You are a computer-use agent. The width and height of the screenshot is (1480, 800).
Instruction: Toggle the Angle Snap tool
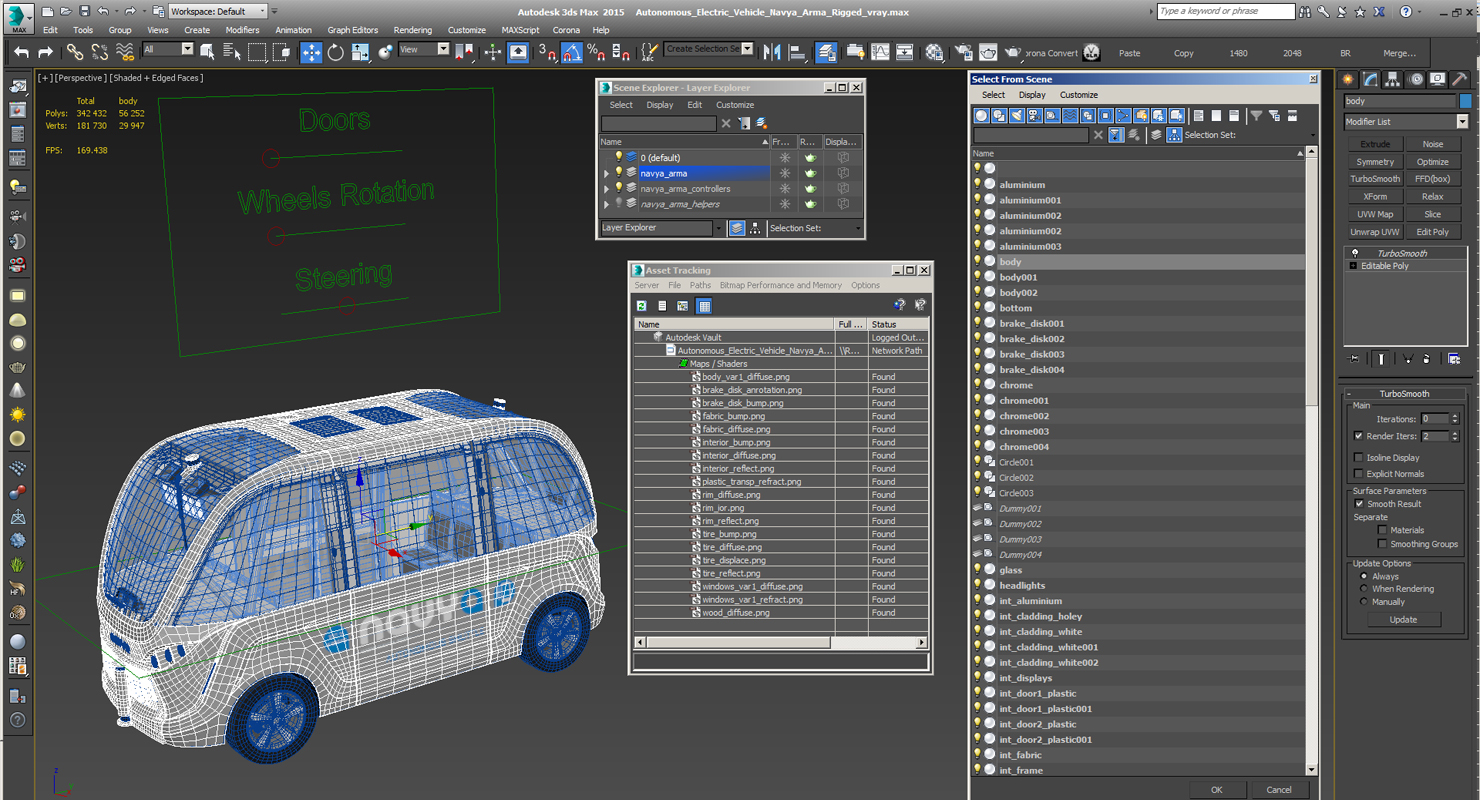pyautogui.click(x=572, y=52)
